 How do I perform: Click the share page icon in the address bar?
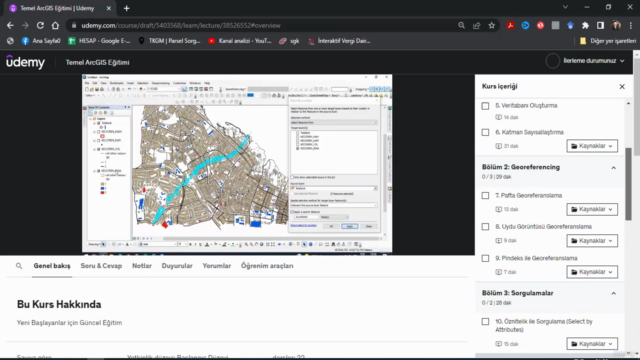click(x=476, y=25)
